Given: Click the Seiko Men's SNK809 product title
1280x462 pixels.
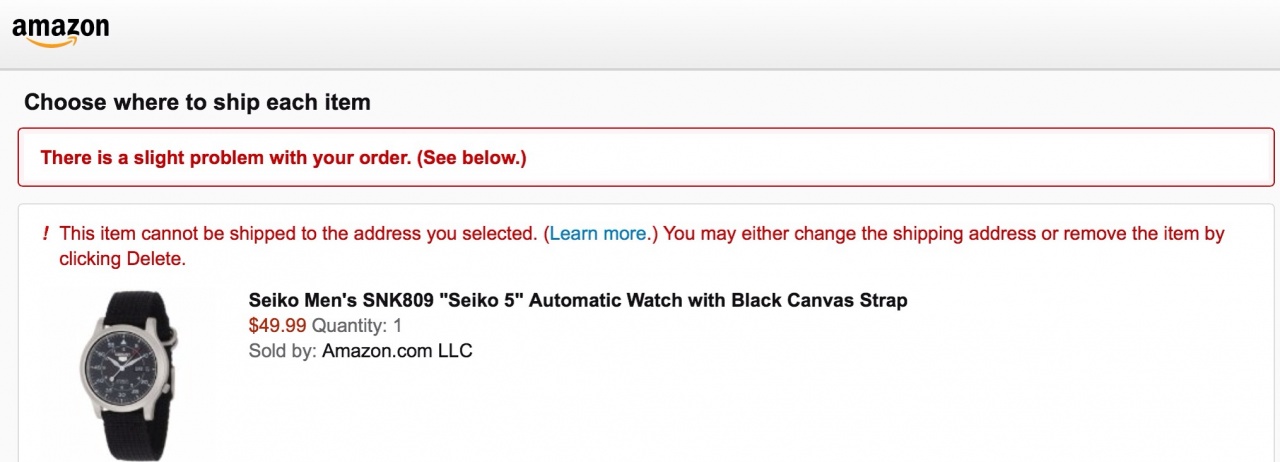Looking at the screenshot, I should click(577, 300).
